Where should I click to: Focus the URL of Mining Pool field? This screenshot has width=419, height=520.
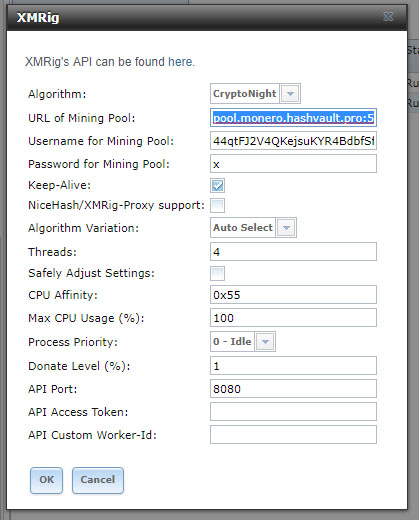point(293,118)
